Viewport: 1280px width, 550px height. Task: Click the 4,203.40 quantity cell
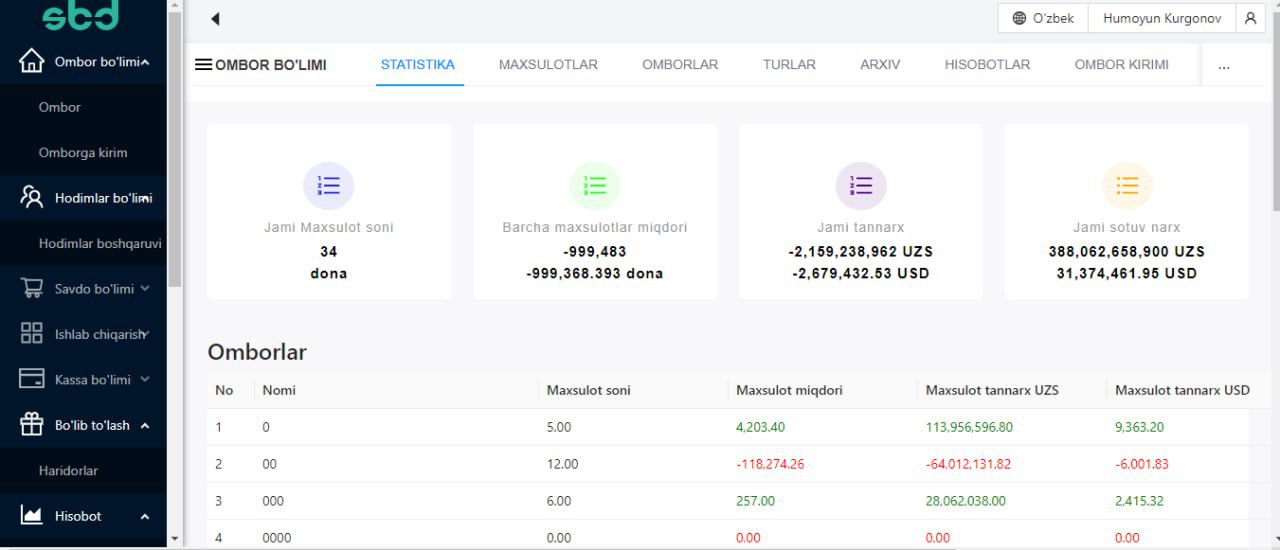tap(760, 427)
